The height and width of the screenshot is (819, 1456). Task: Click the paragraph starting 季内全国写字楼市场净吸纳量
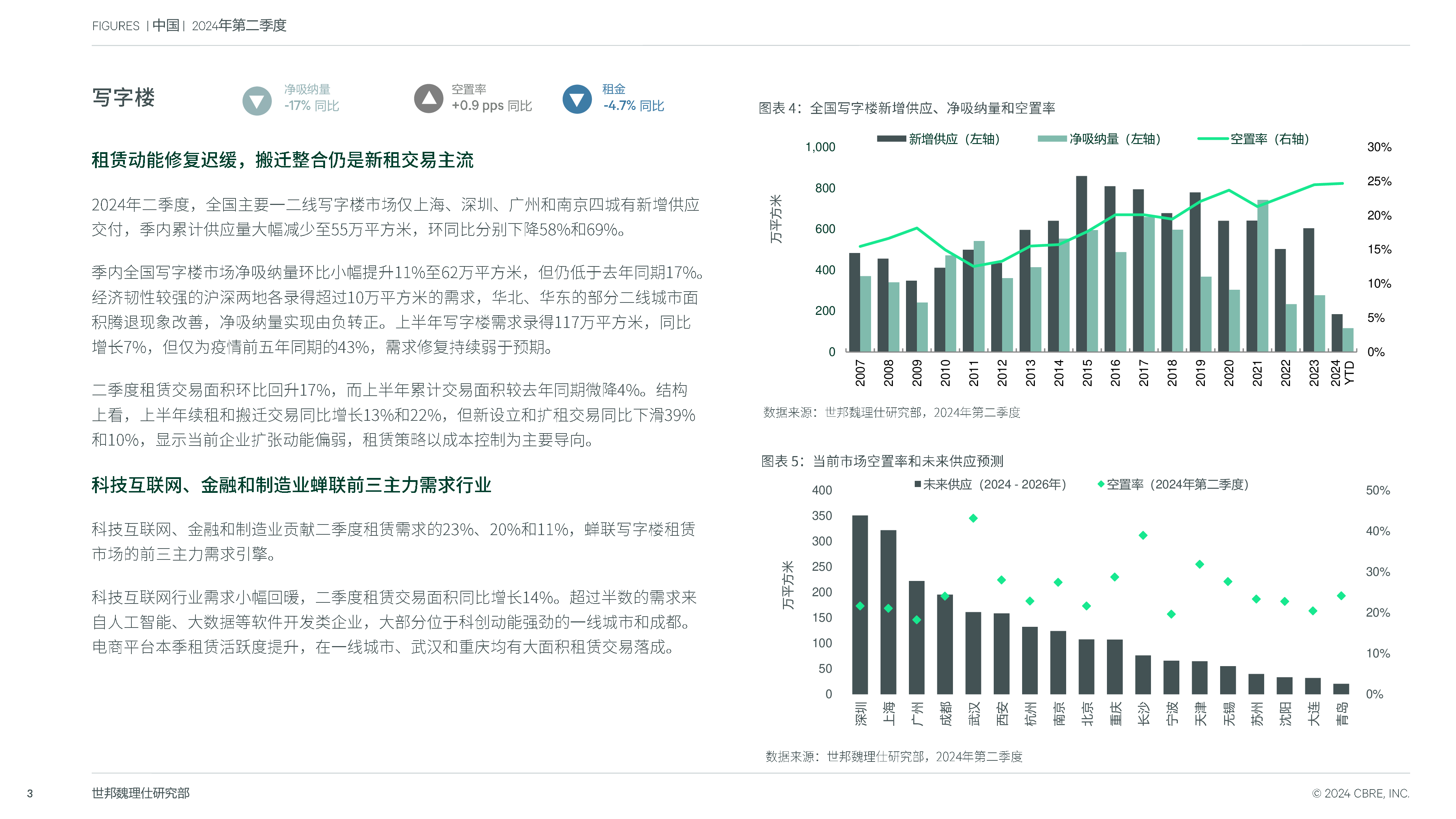pyautogui.click(x=397, y=310)
